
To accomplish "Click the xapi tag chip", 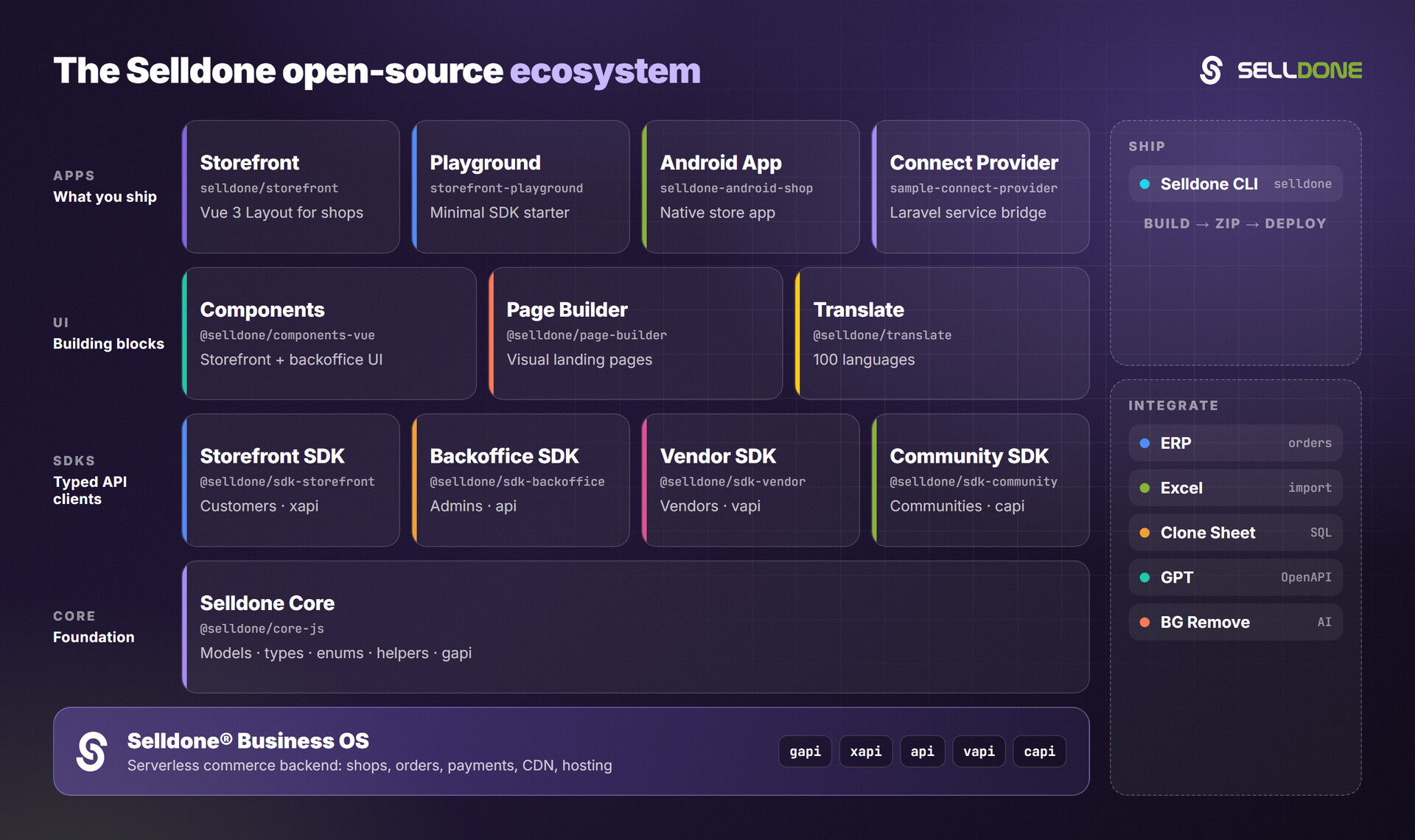I will pos(866,752).
